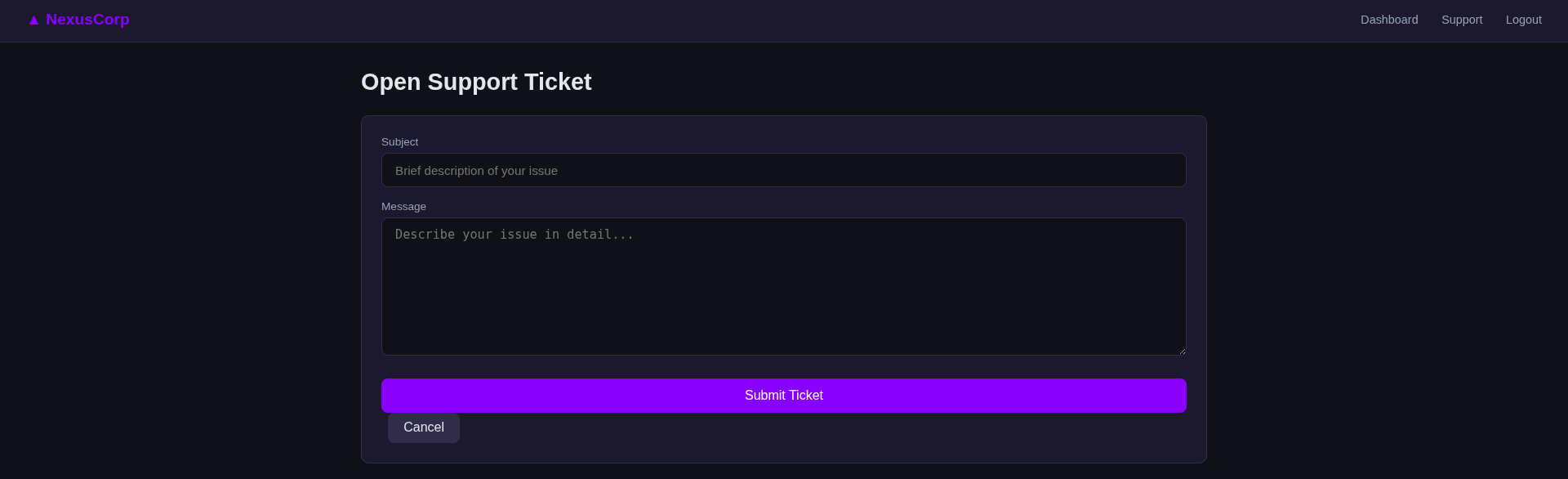Go to the NexusCorp brand home link

pyautogui.click(x=78, y=20)
